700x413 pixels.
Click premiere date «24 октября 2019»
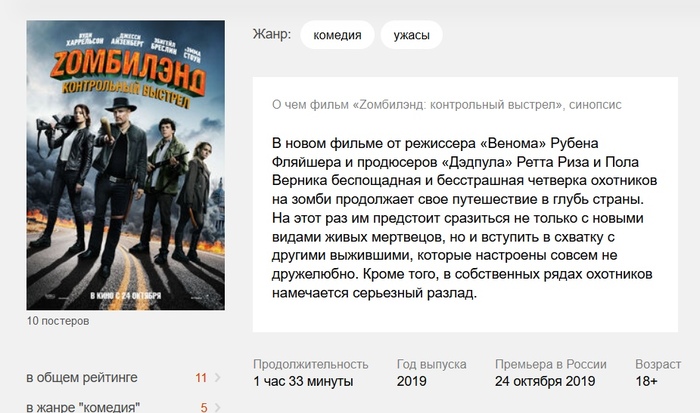coord(545,381)
